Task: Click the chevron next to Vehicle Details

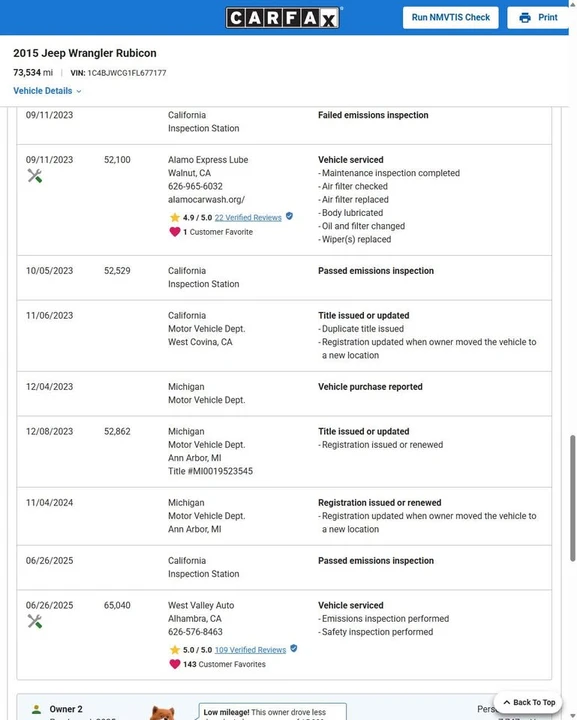Action: click(x=79, y=91)
